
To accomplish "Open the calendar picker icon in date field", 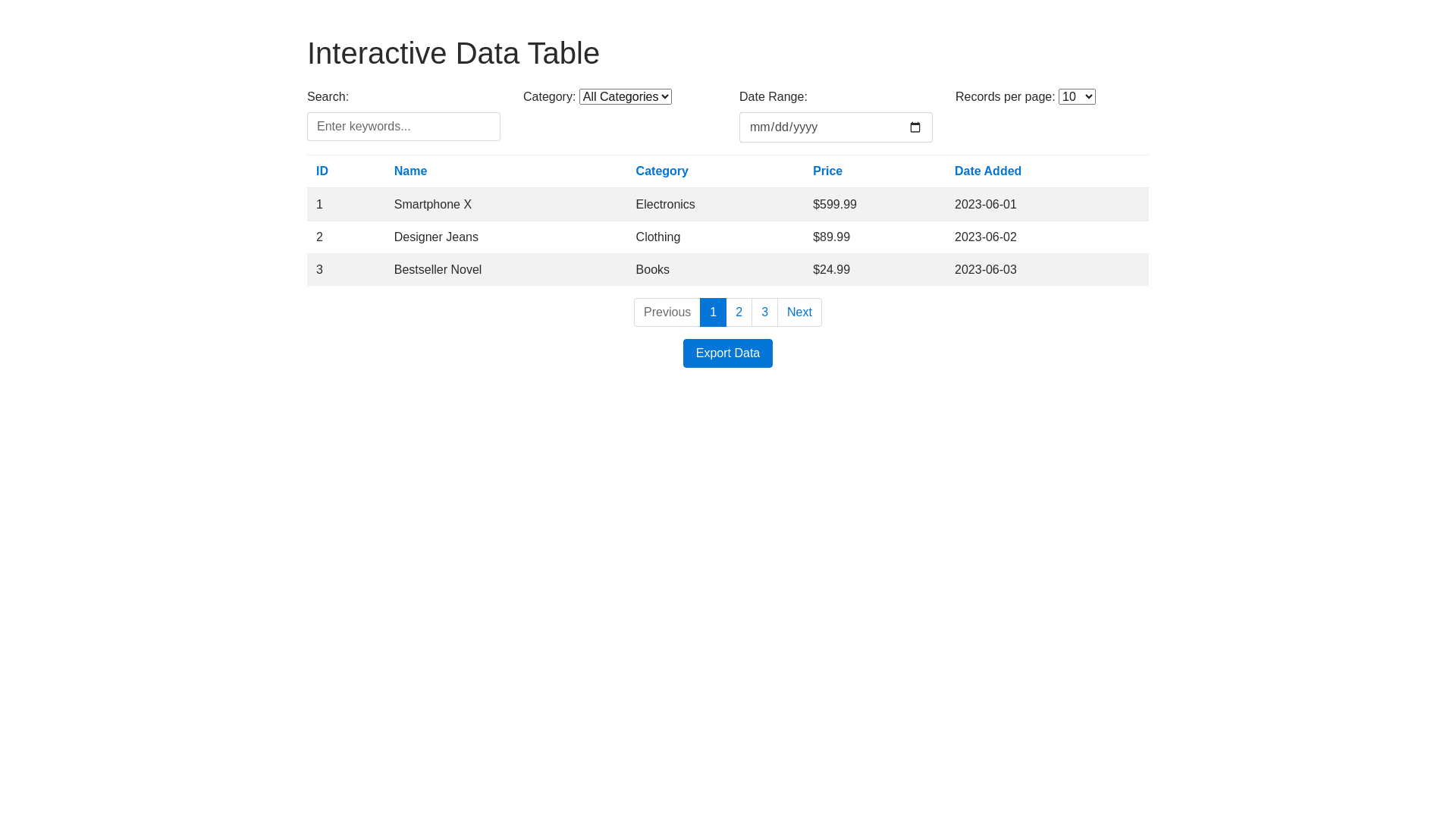I will click(915, 127).
